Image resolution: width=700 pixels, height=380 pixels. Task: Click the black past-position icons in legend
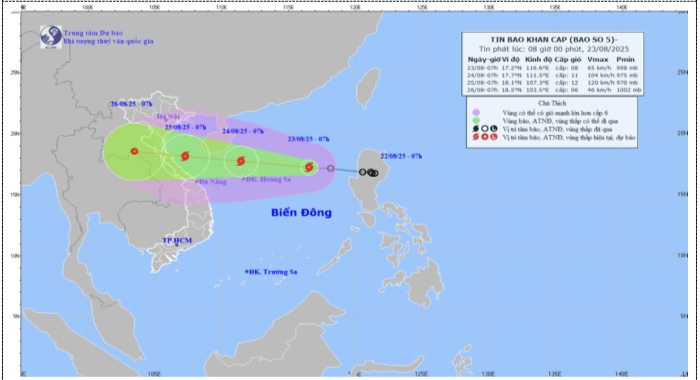point(484,129)
